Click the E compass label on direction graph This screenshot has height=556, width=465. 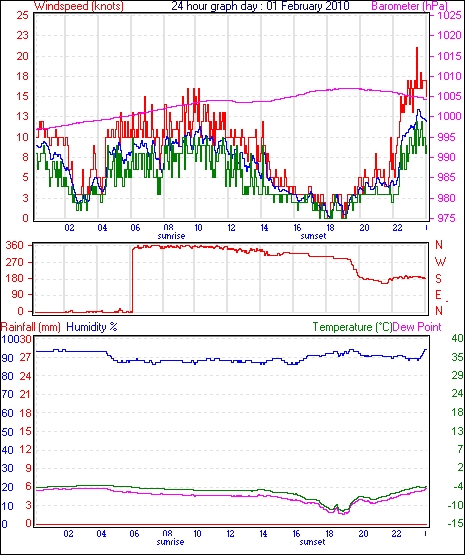[x=438, y=295]
